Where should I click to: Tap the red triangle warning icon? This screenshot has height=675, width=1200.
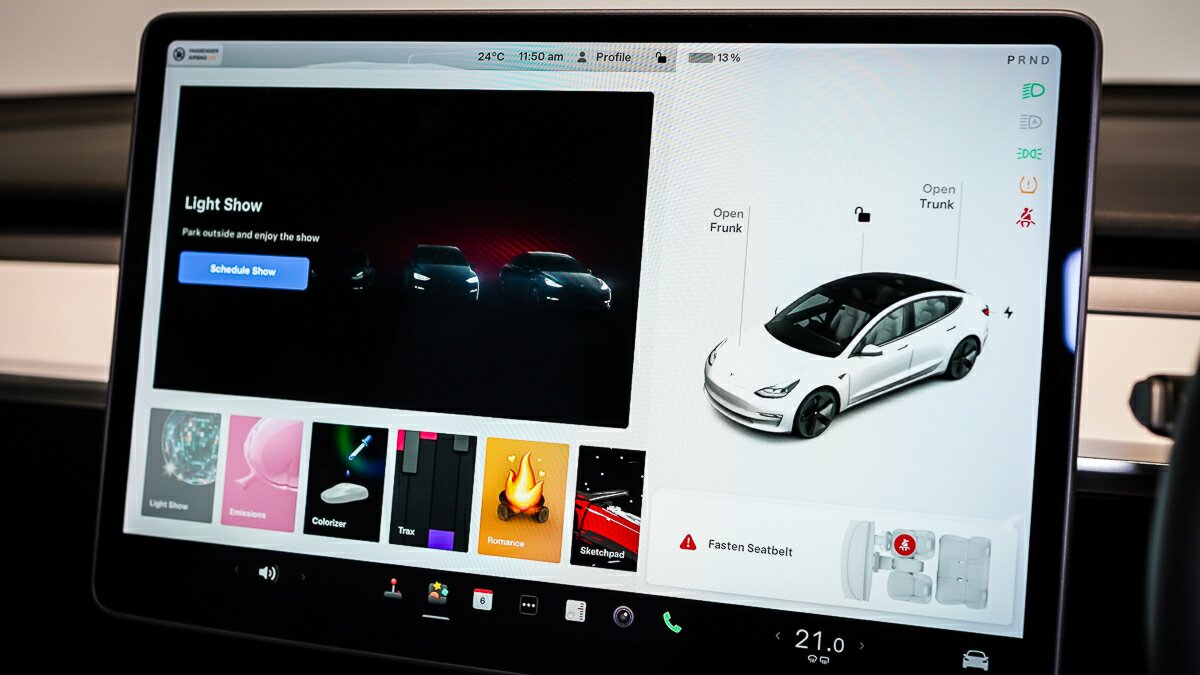click(x=688, y=542)
